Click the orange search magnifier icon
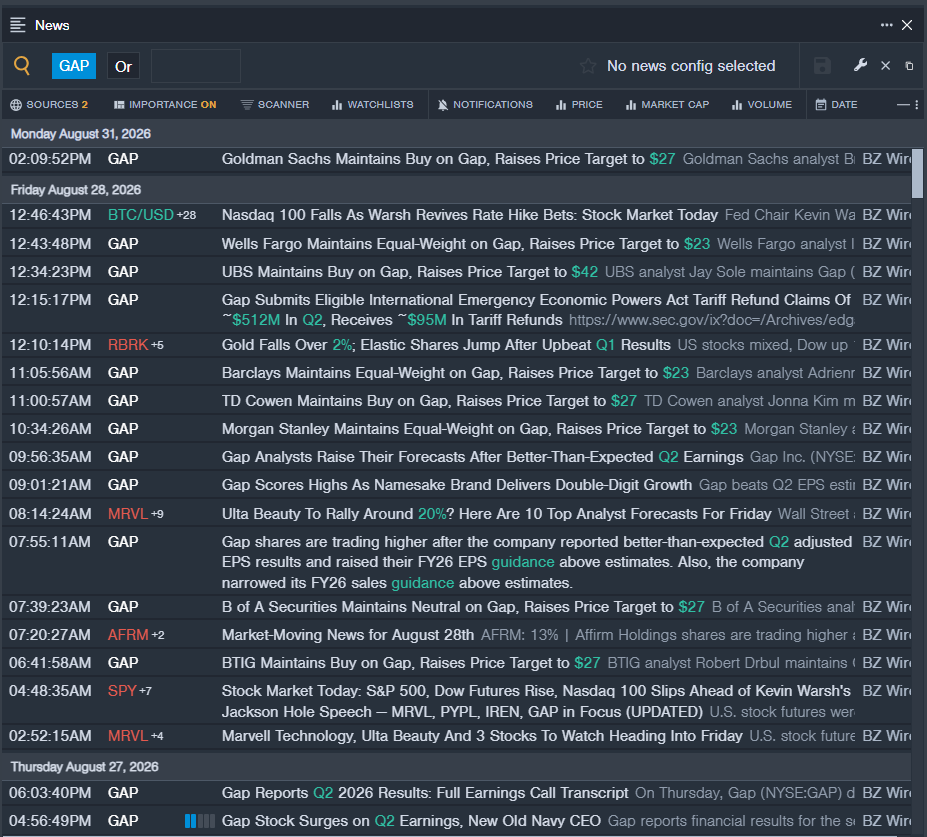 [22, 65]
